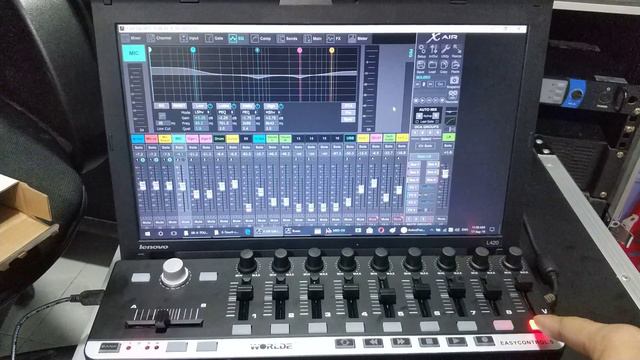Solo the MIC channel strip
This screenshot has width=640, height=360.
[179, 147]
